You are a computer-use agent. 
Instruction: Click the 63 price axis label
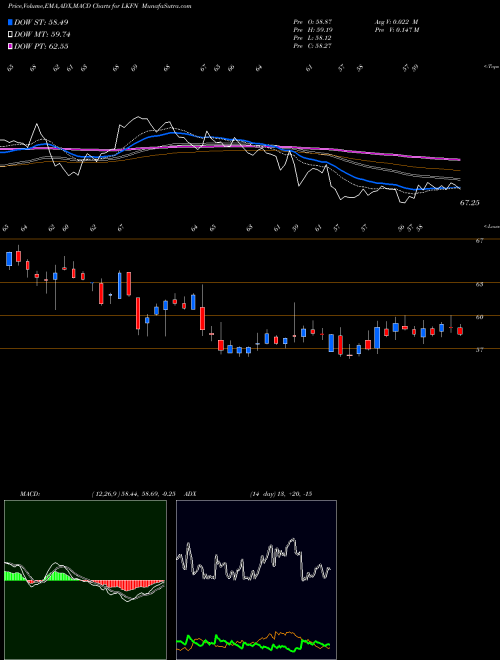[479, 285]
